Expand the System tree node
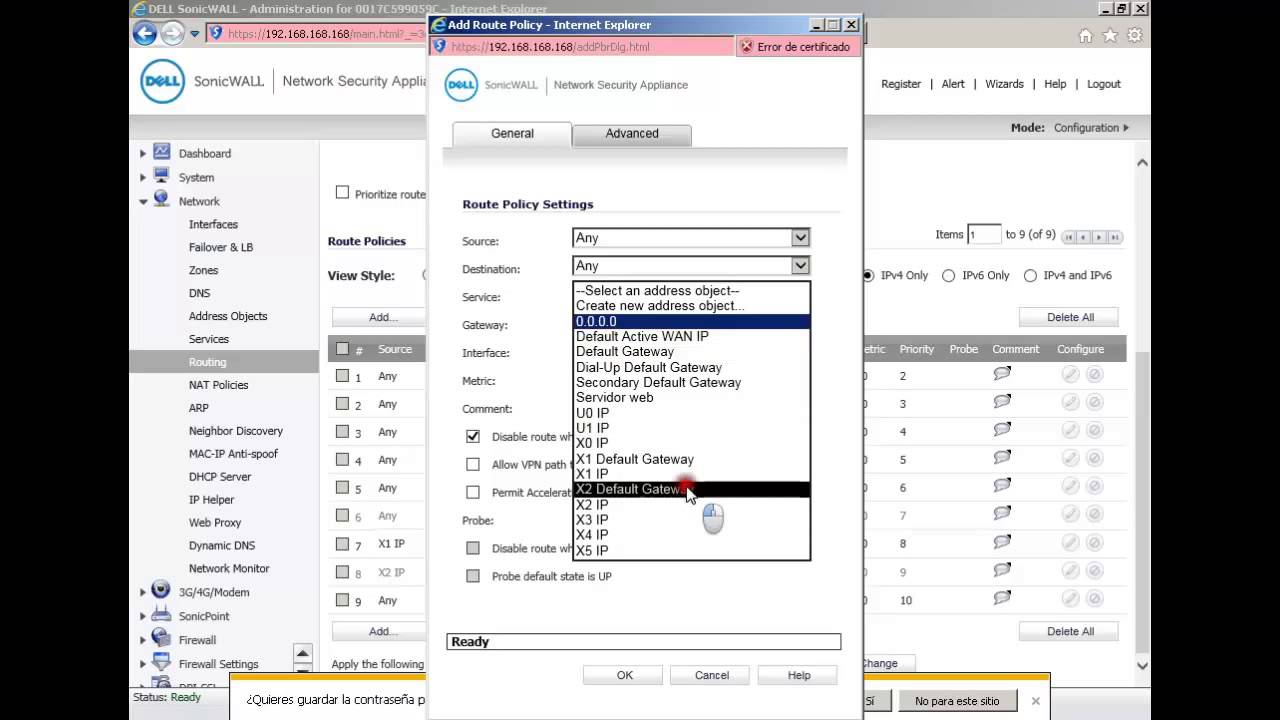 [143, 177]
